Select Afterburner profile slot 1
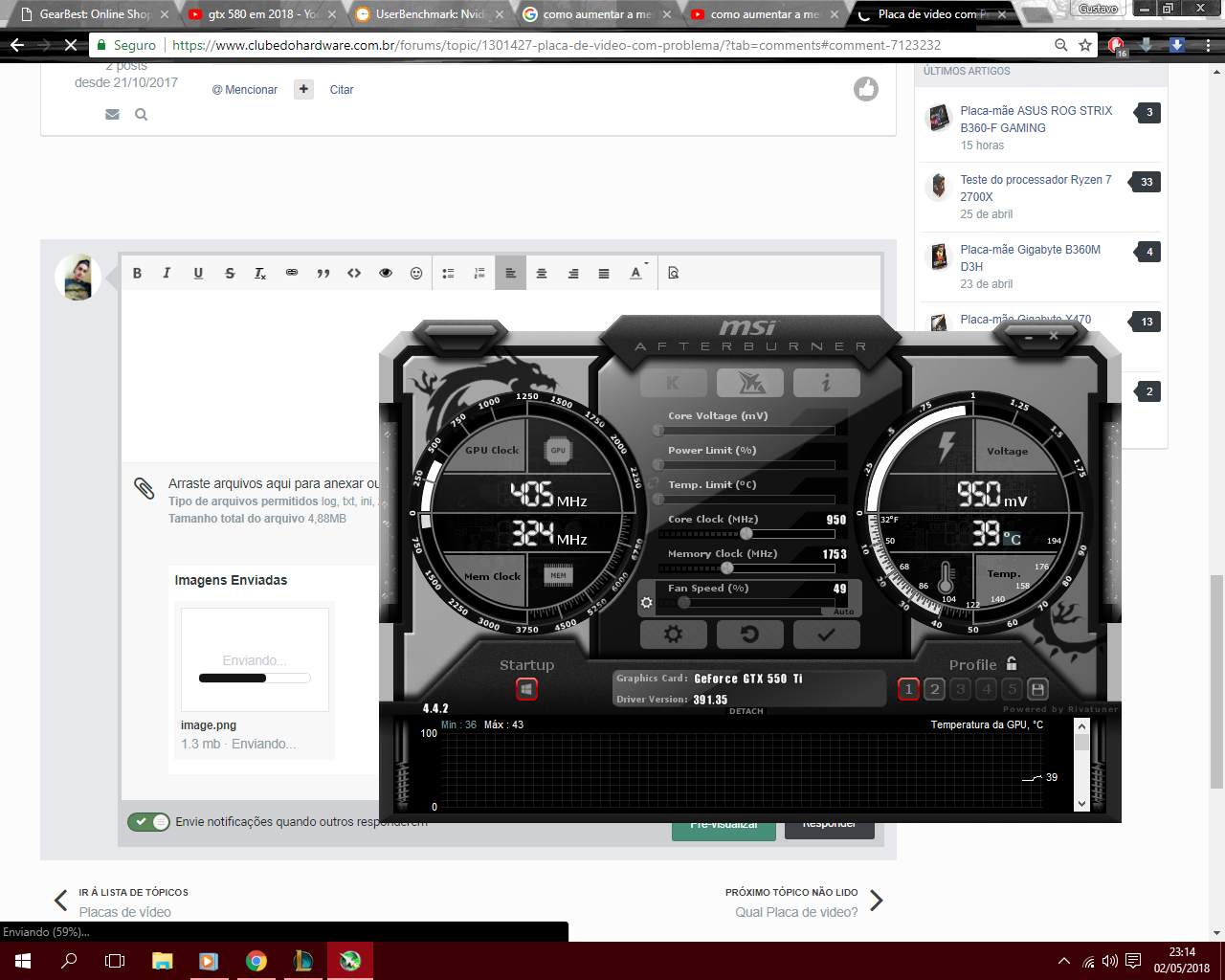The height and width of the screenshot is (980, 1225). click(909, 689)
